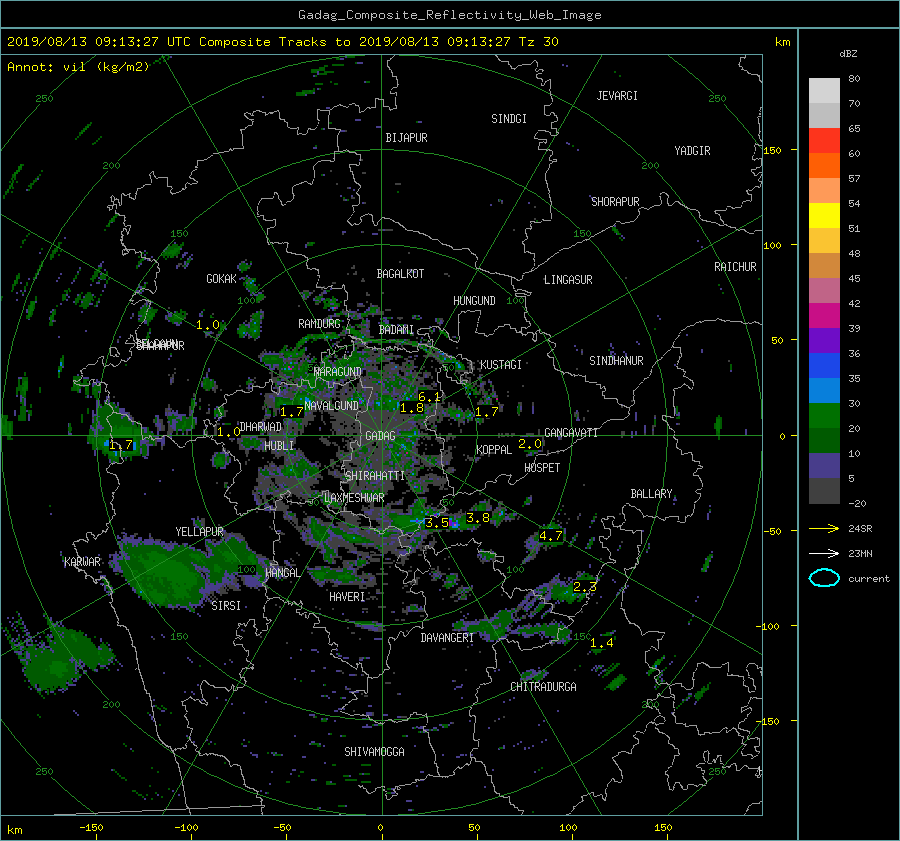
Task: Click the KUSTAGI city label
Action: pyautogui.click(x=501, y=365)
